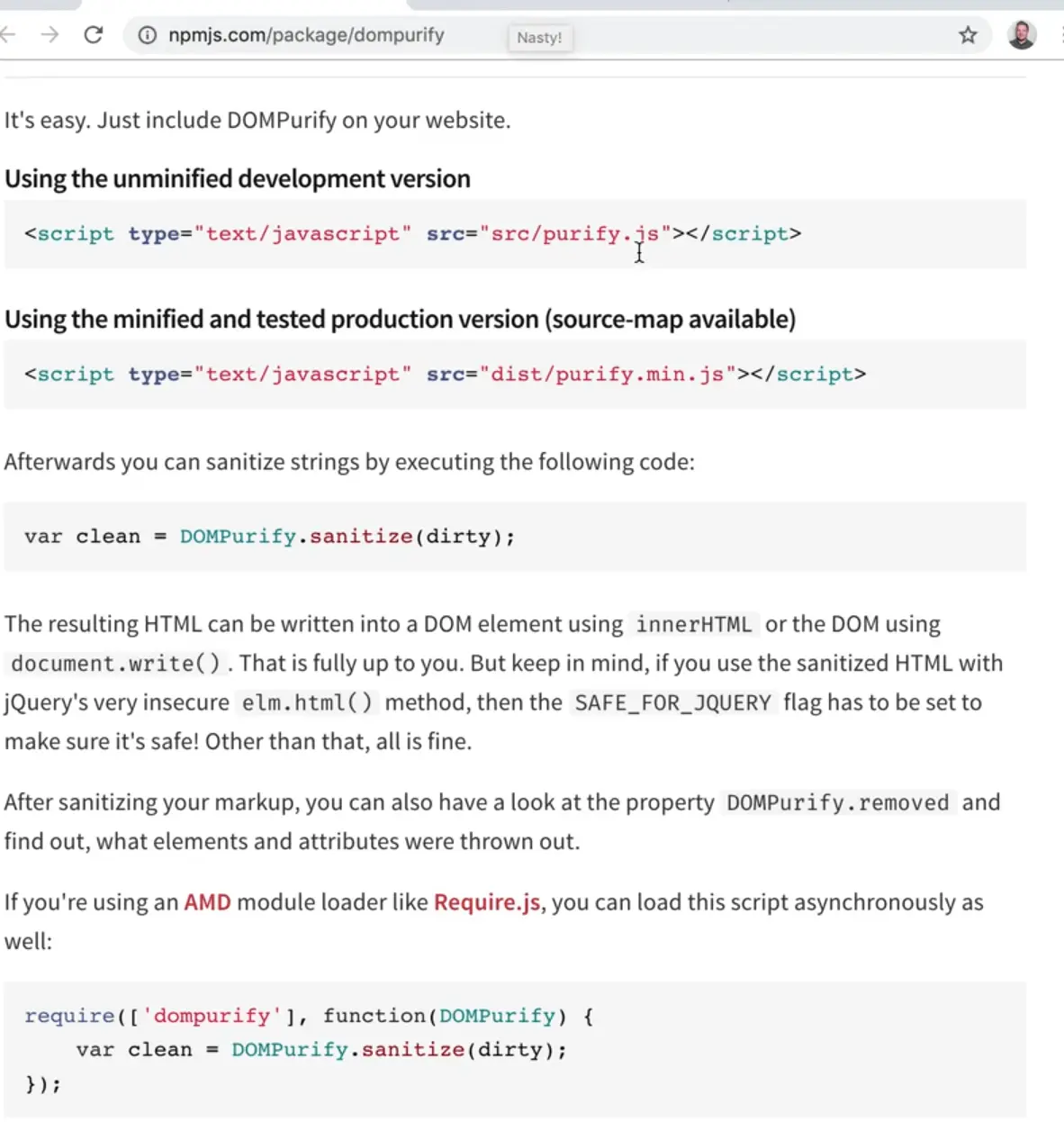Click the document.write() inline code
Image resolution: width=1064 pixels, height=1122 pixels.
115,664
